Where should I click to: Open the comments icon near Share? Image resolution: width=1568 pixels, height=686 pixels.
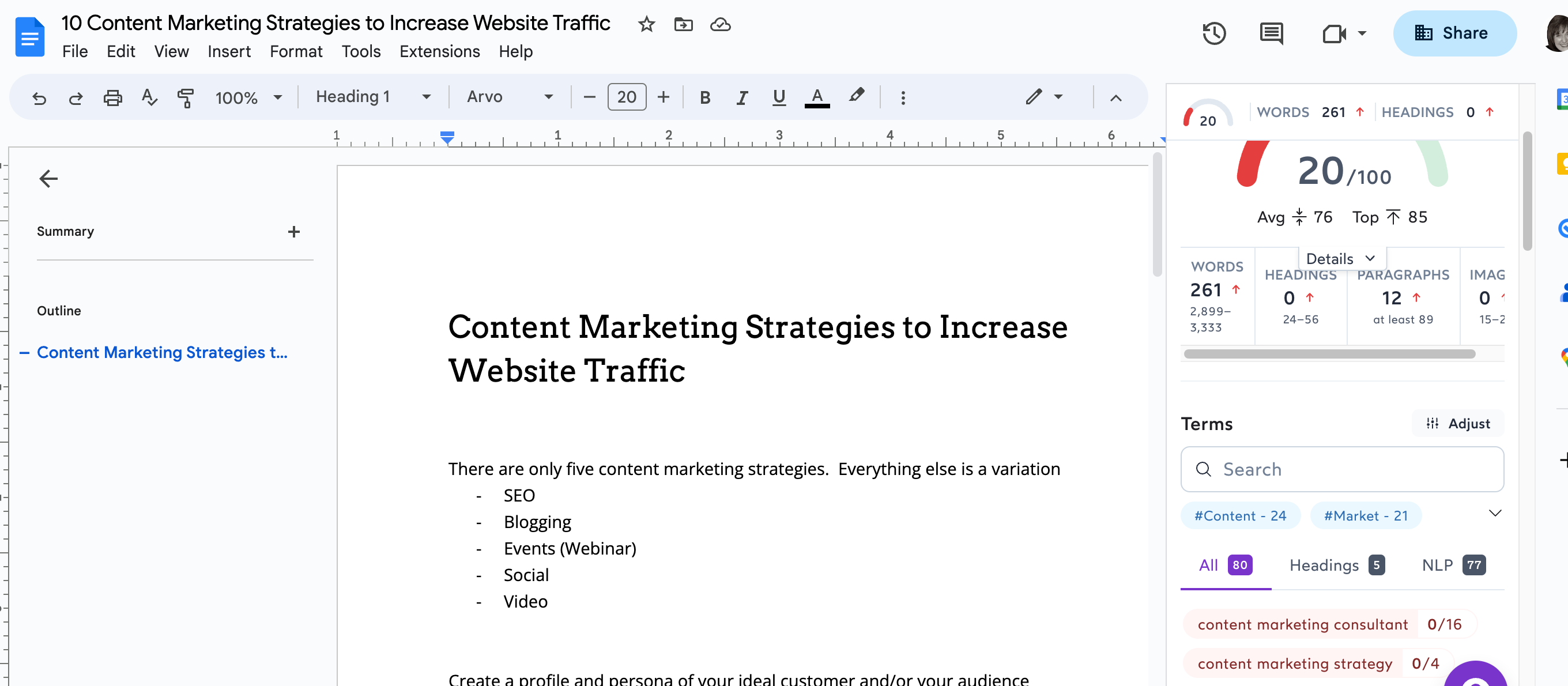(1271, 33)
